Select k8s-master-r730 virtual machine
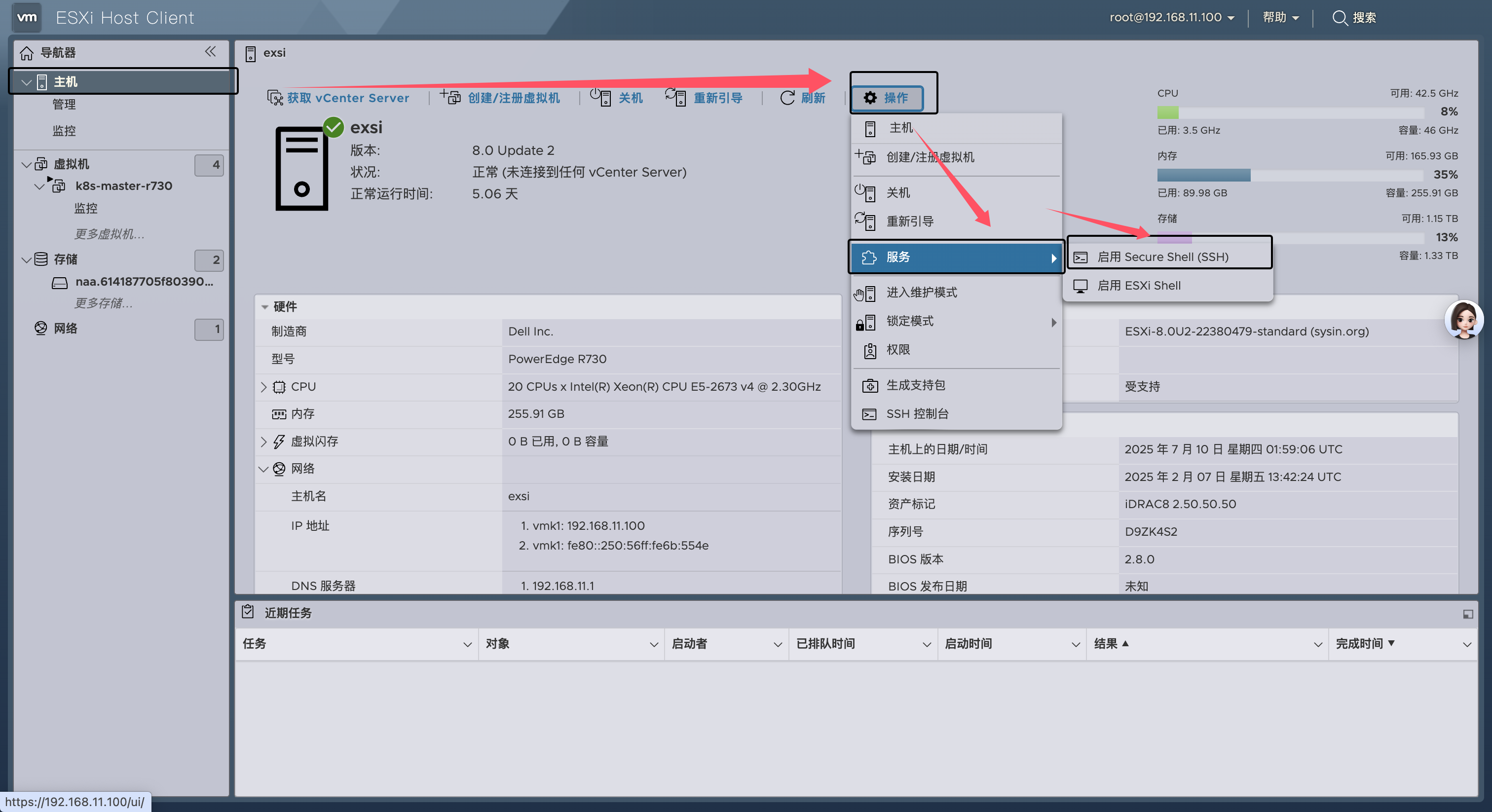The image size is (1492, 812). click(x=124, y=186)
